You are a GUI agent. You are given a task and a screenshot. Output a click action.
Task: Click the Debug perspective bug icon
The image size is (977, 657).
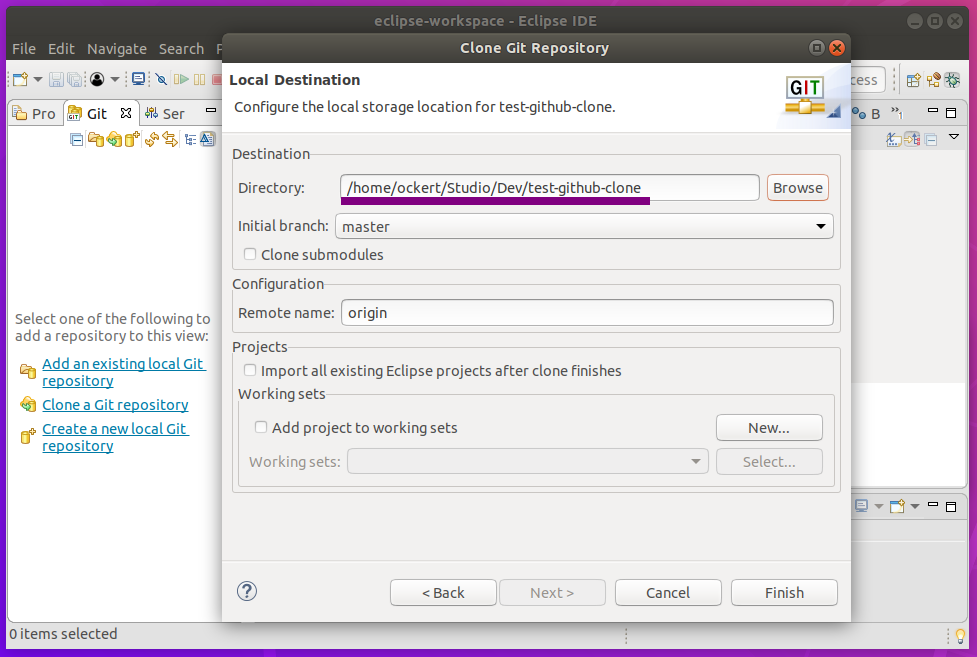click(x=954, y=80)
